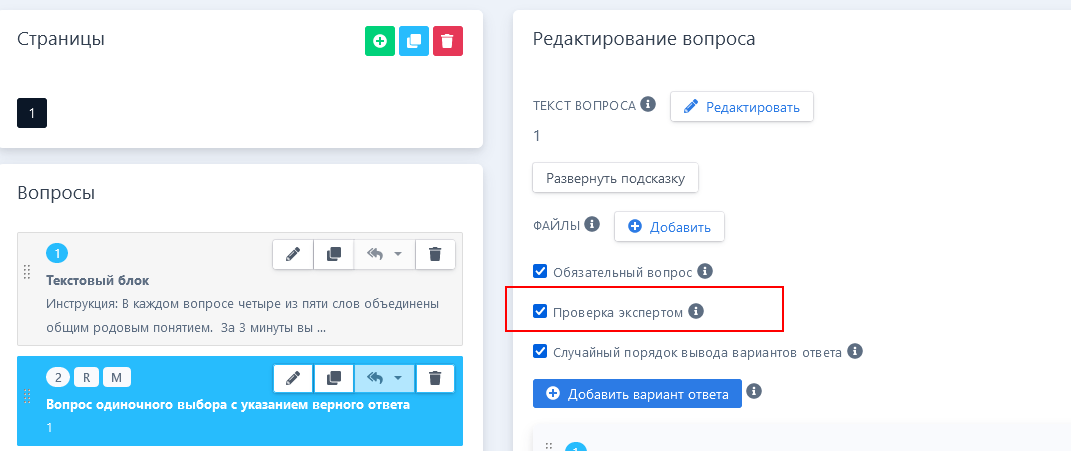Viewport: 1071px width, 451px height.
Task: Open move dropdown on Текстовый блок question
Action: pos(385,254)
